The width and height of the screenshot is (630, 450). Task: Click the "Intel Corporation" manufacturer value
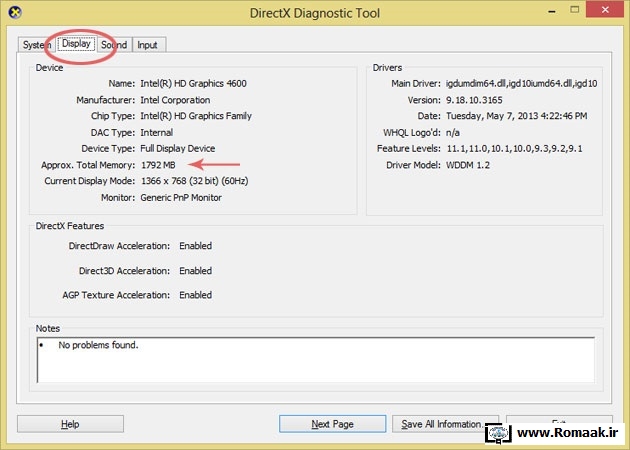pyautogui.click(x=175, y=100)
